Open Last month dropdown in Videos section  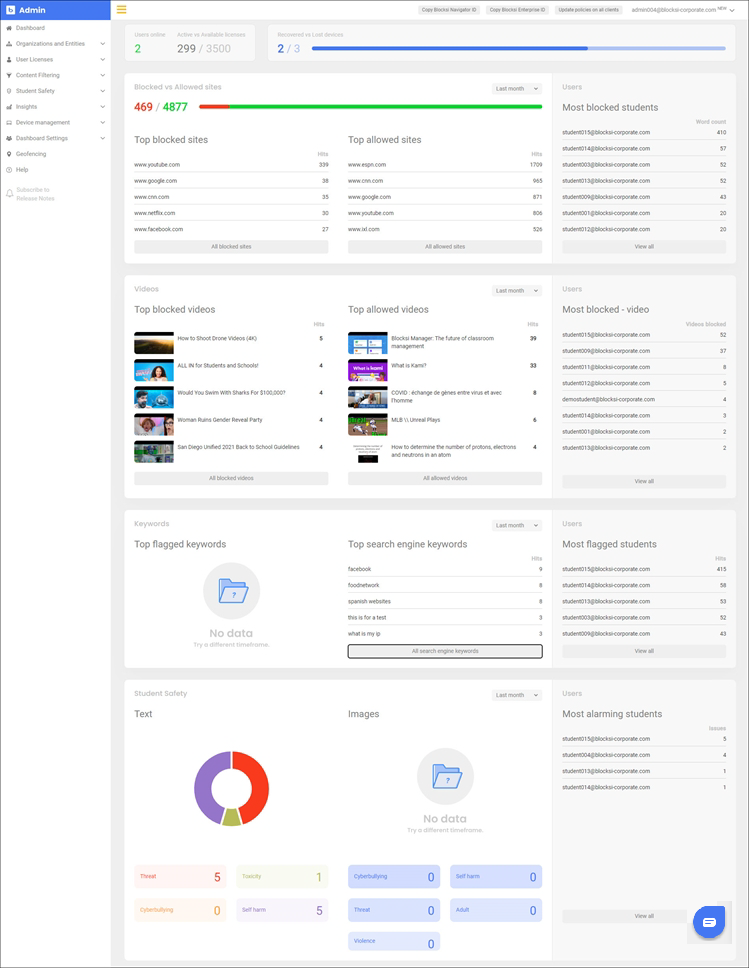[517, 291]
